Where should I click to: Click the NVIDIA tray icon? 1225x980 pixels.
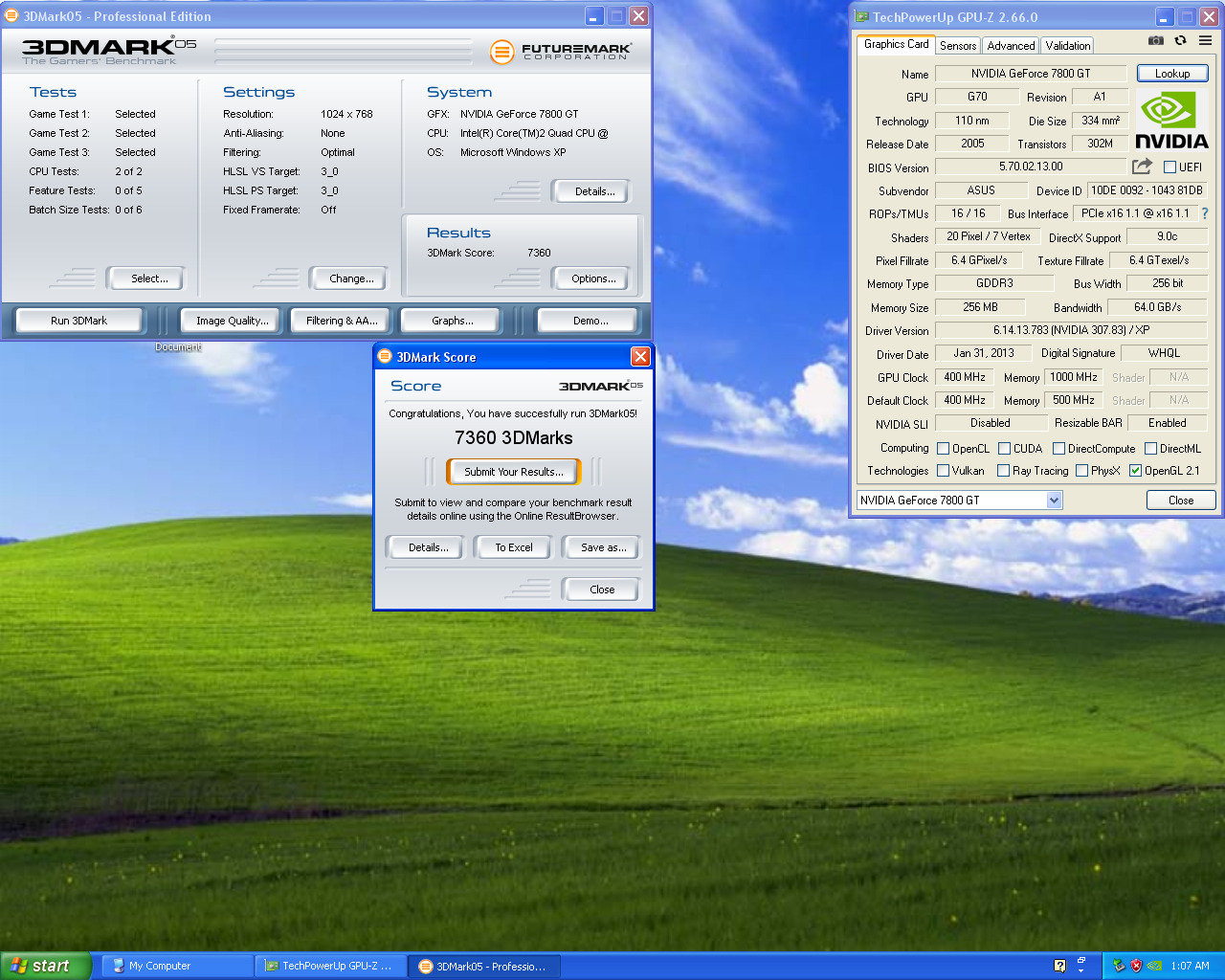click(x=1155, y=966)
